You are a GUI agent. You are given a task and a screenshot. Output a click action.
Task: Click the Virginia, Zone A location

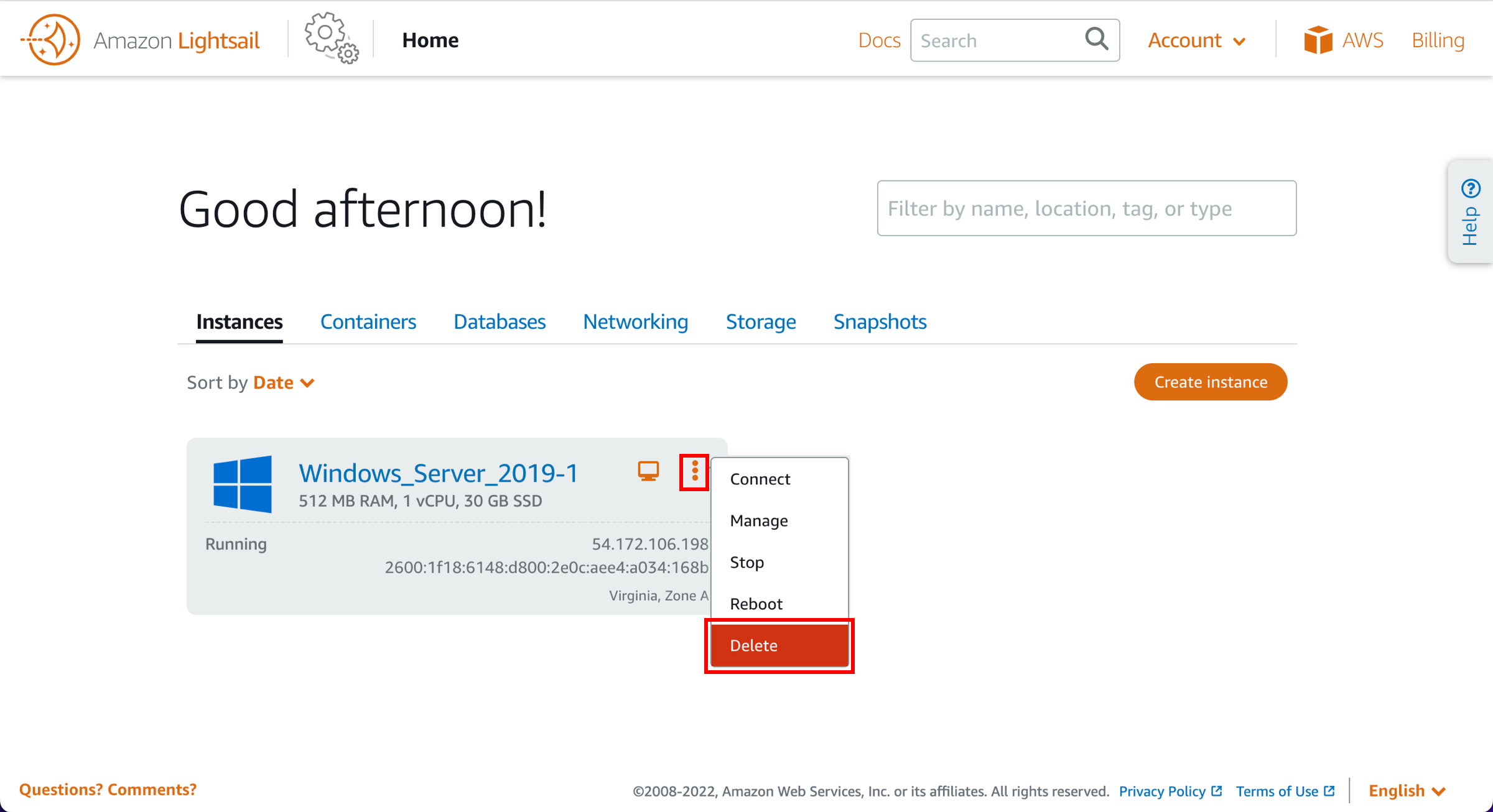[659, 596]
